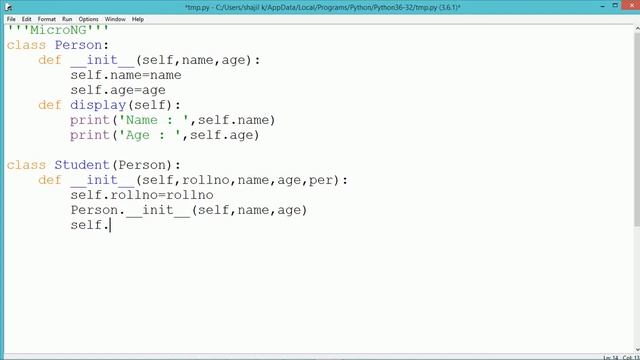Open the Help menu
Viewport: 640px width, 360px height.
(x=138, y=19)
